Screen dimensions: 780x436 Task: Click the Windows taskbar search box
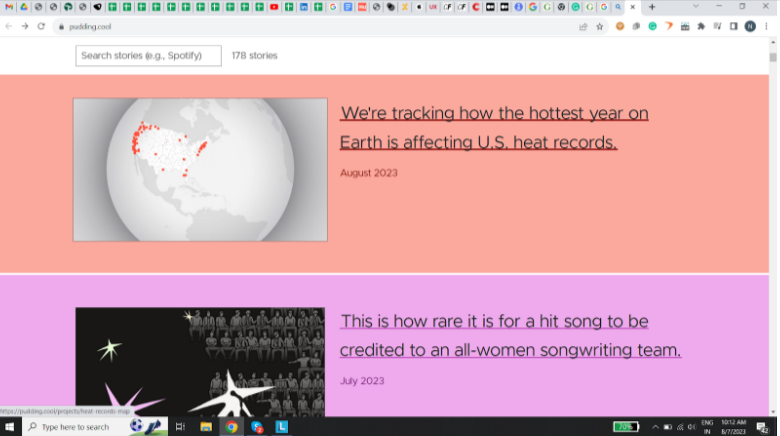pyautogui.click(x=95, y=427)
